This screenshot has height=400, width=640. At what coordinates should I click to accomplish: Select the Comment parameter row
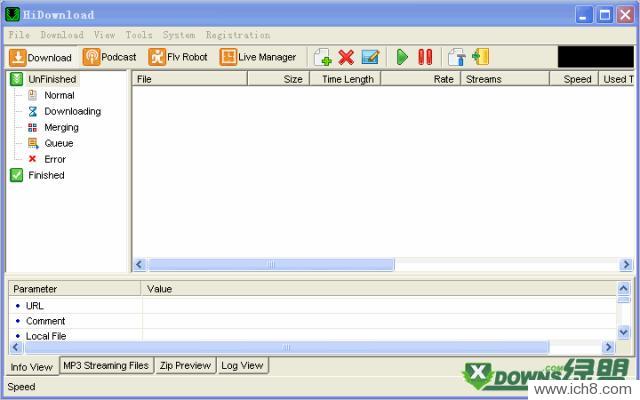(x=312, y=321)
